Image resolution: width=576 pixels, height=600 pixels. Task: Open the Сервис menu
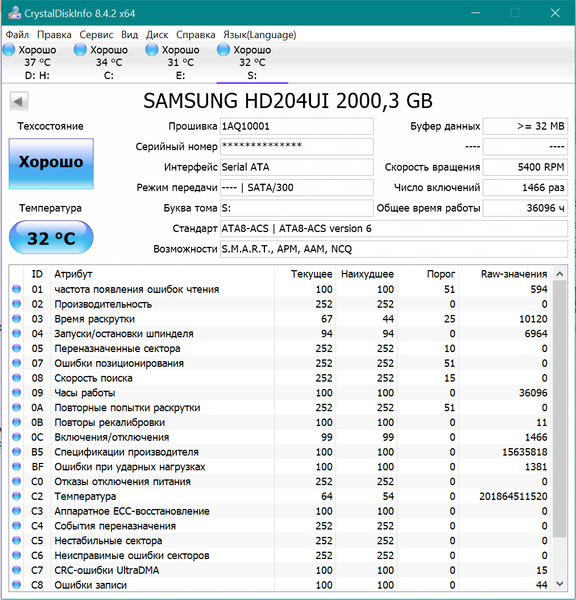[x=96, y=35]
